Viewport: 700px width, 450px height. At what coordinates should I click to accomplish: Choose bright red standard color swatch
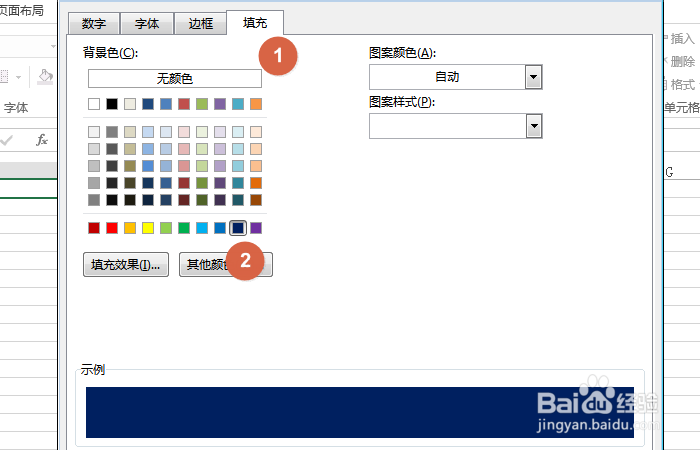click(112, 228)
